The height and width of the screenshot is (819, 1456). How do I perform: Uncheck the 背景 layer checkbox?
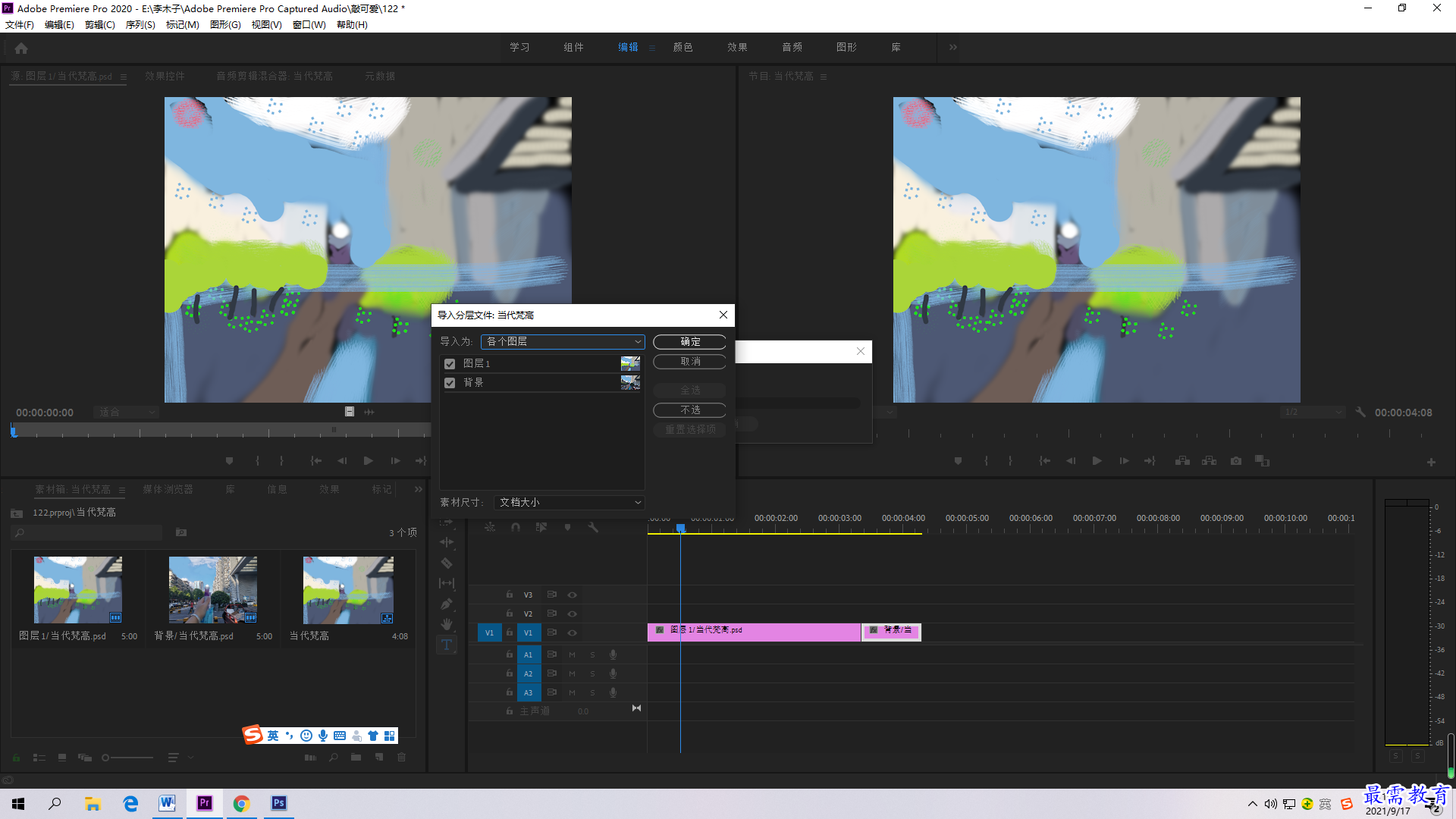click(450, 383)
